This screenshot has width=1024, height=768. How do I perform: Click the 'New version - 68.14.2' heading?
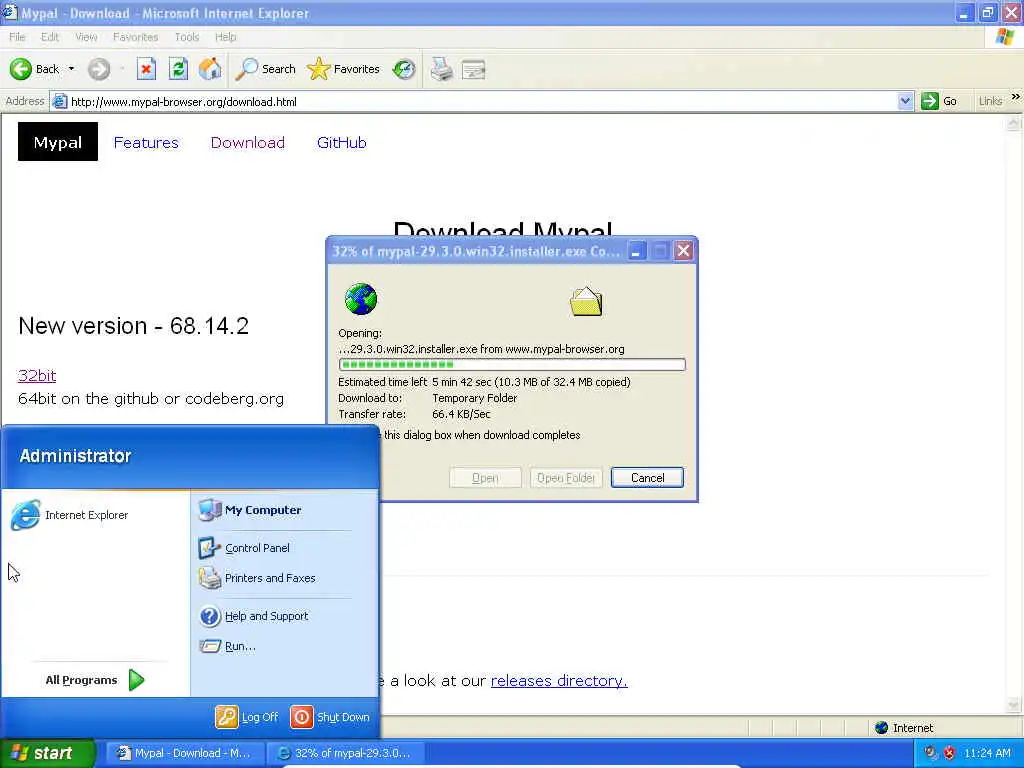point(134,325)
